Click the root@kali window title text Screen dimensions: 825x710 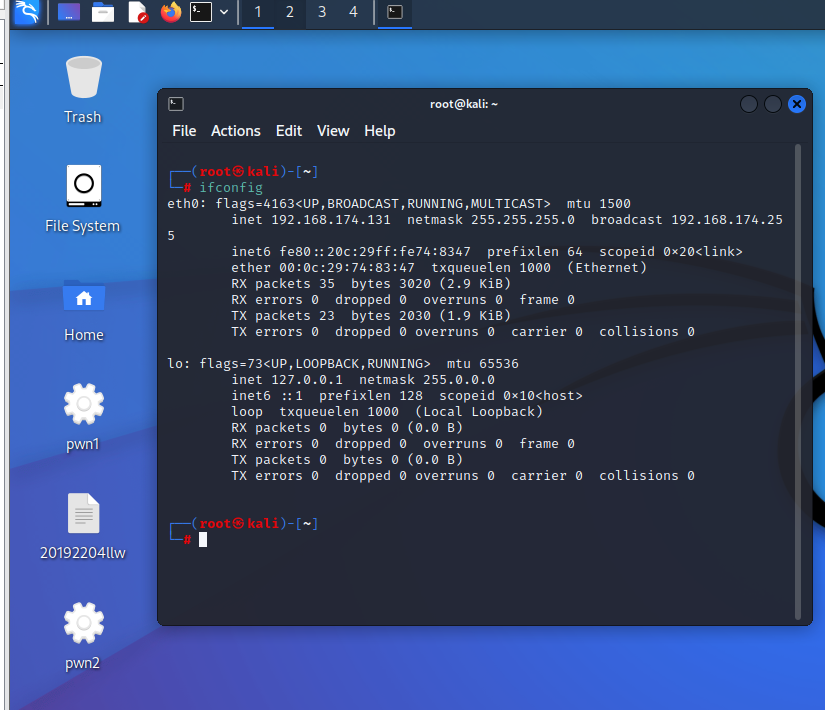point(464,104)
